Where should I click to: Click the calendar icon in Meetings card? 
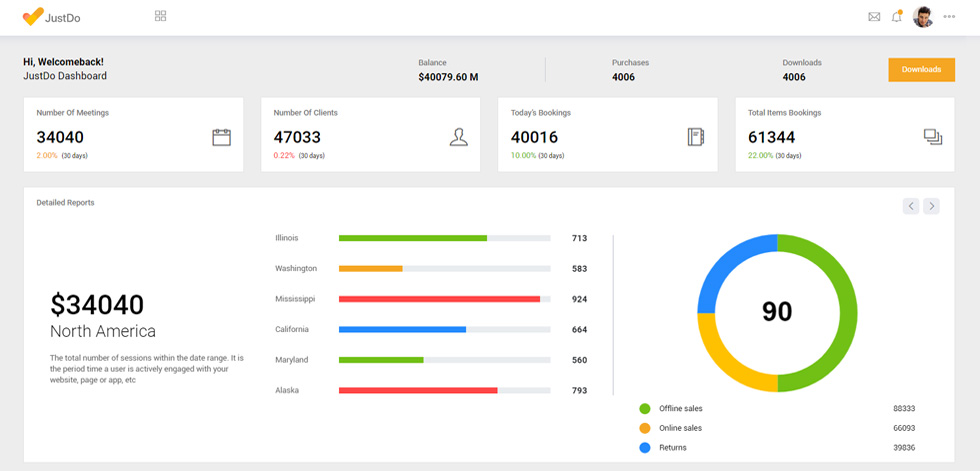tap(221, 137)
